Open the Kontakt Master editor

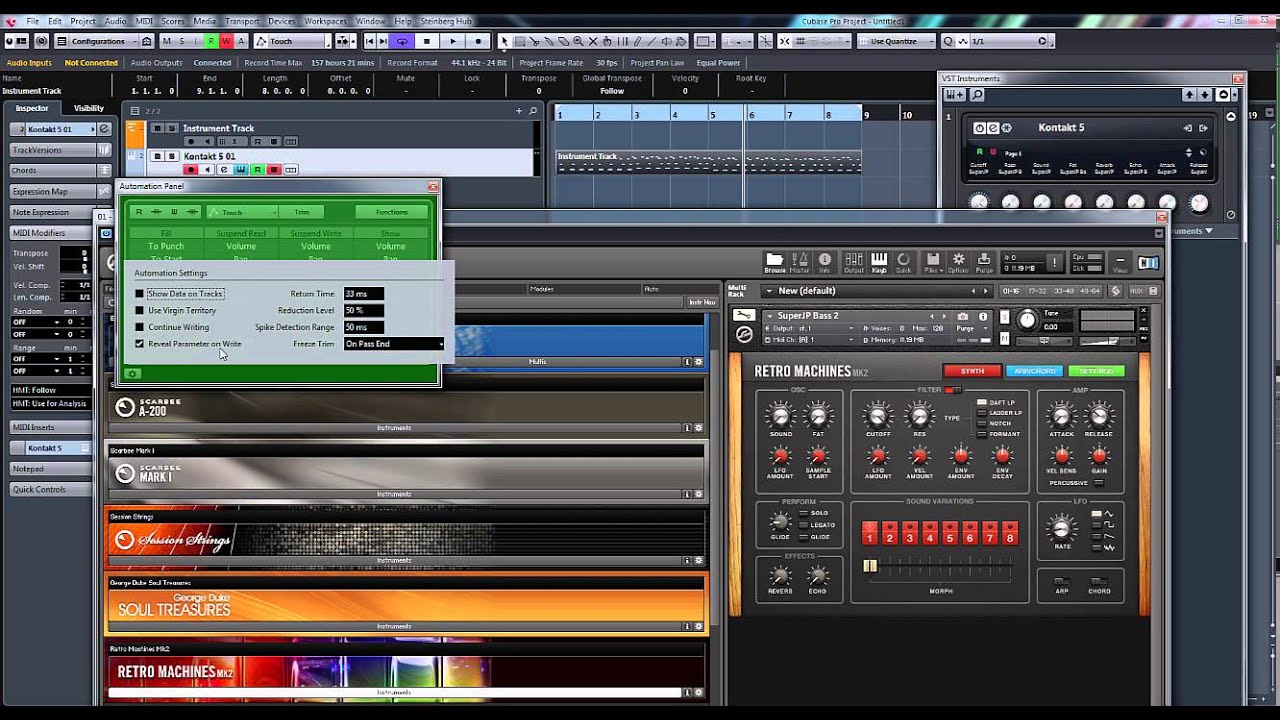click(x=800, y=262)
